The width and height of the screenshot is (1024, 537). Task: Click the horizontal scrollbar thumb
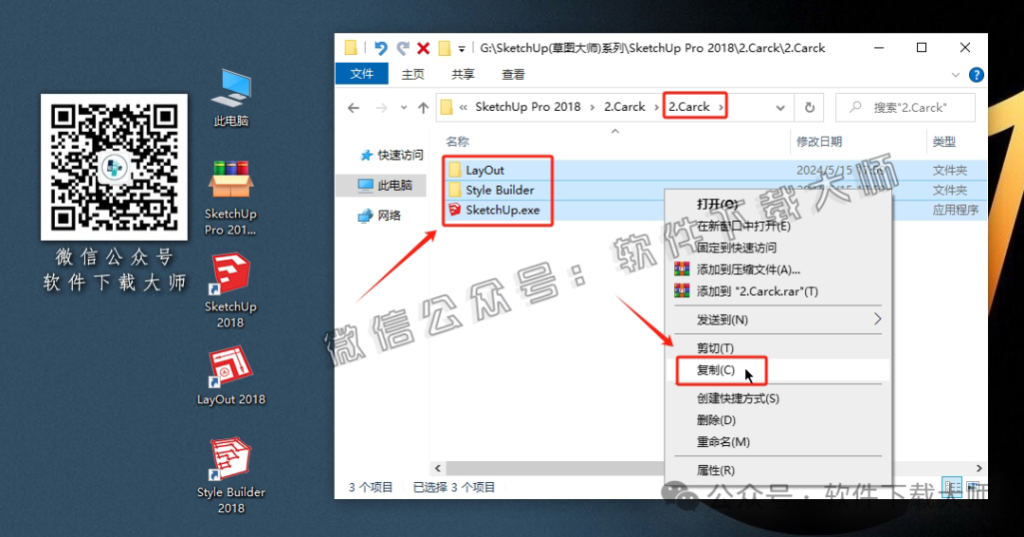555,468
